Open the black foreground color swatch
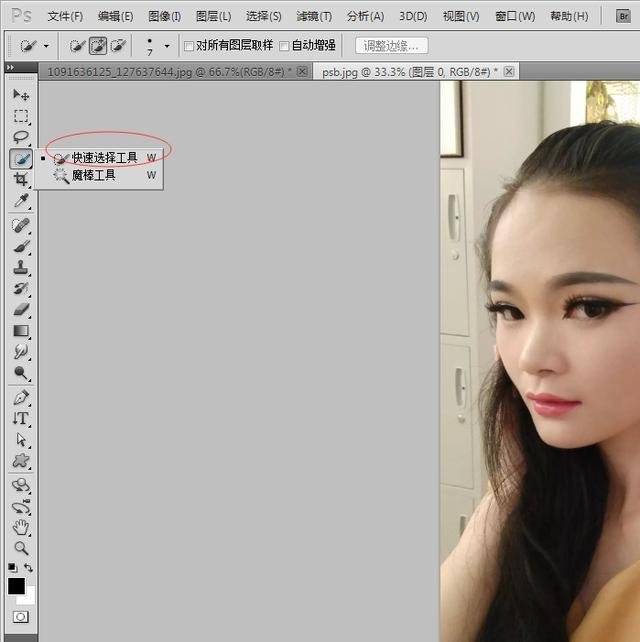The image size is (640, 642). point(16,585)
